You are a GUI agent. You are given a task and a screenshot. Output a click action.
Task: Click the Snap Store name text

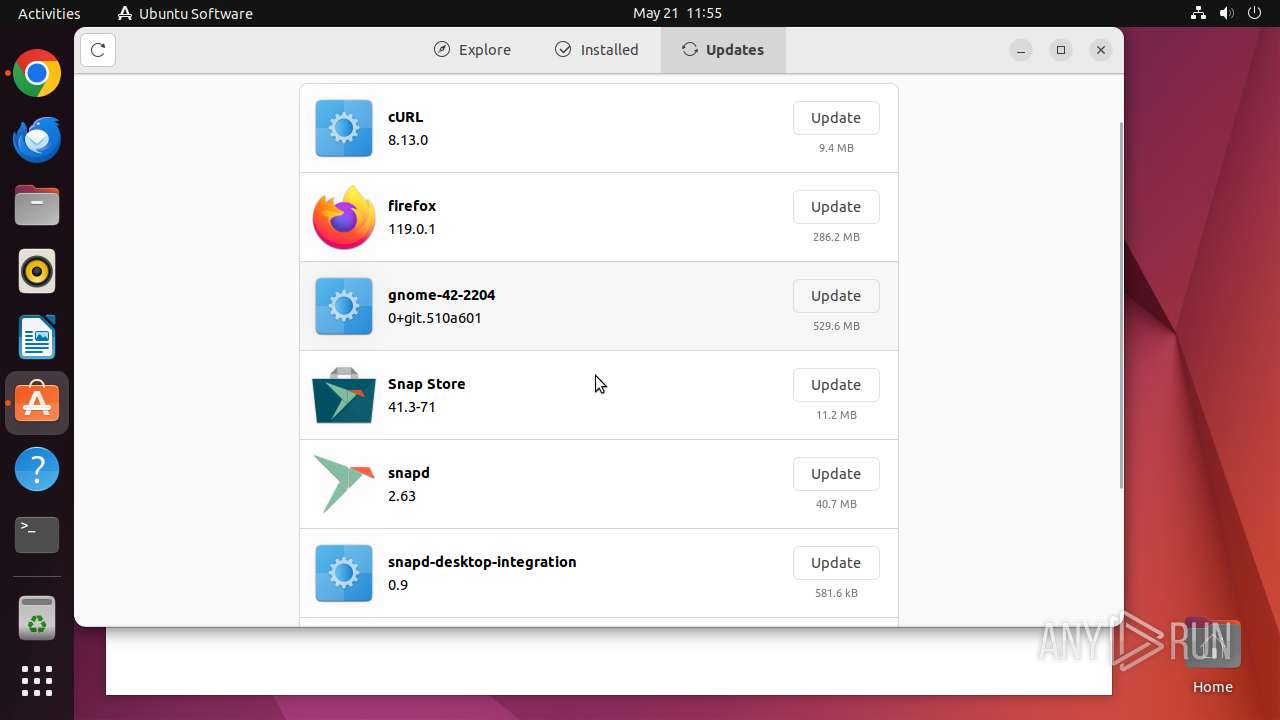(x=426, y=384)
